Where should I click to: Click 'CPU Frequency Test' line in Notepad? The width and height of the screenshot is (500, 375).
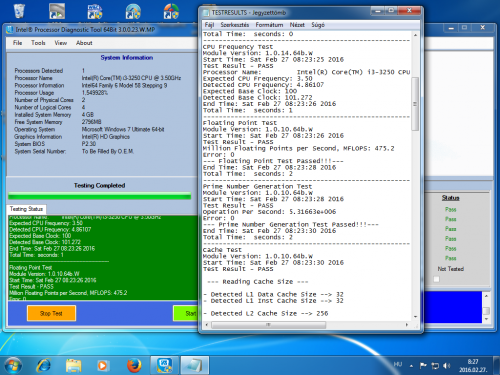pyautogui.click(x=238, y=47)
